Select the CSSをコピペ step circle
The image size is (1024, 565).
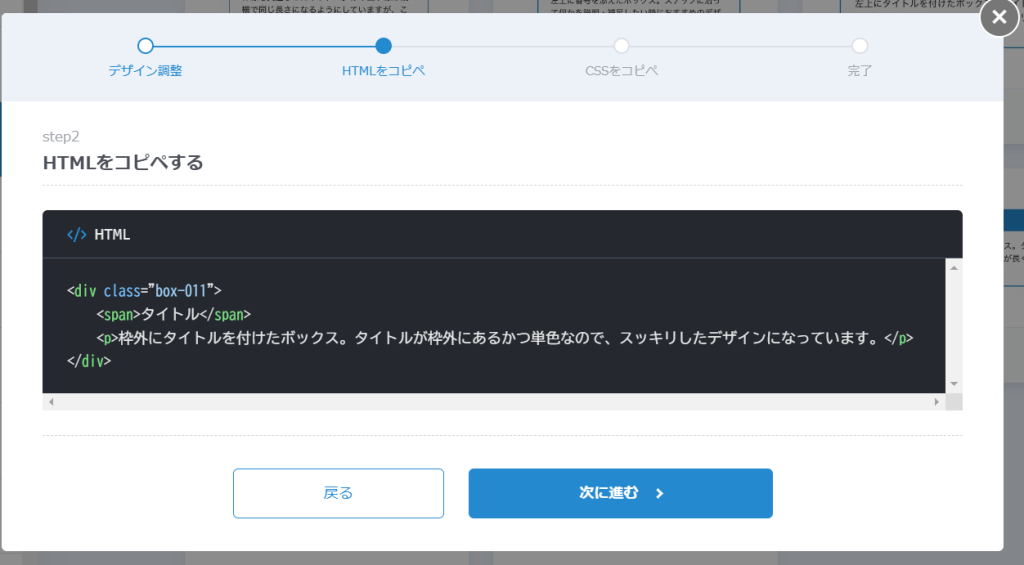tap(621, 45)
